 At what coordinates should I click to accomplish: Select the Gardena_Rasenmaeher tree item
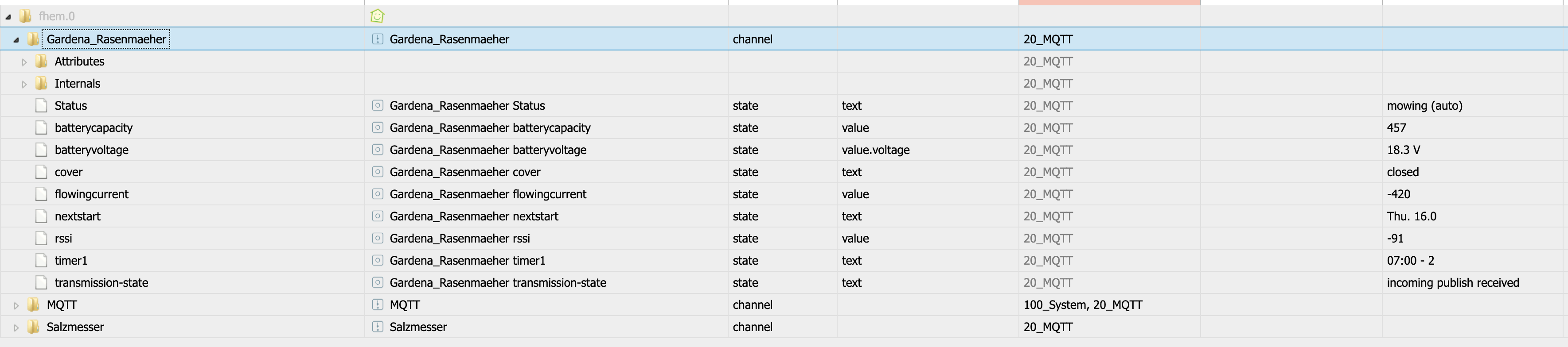[106, 39]
